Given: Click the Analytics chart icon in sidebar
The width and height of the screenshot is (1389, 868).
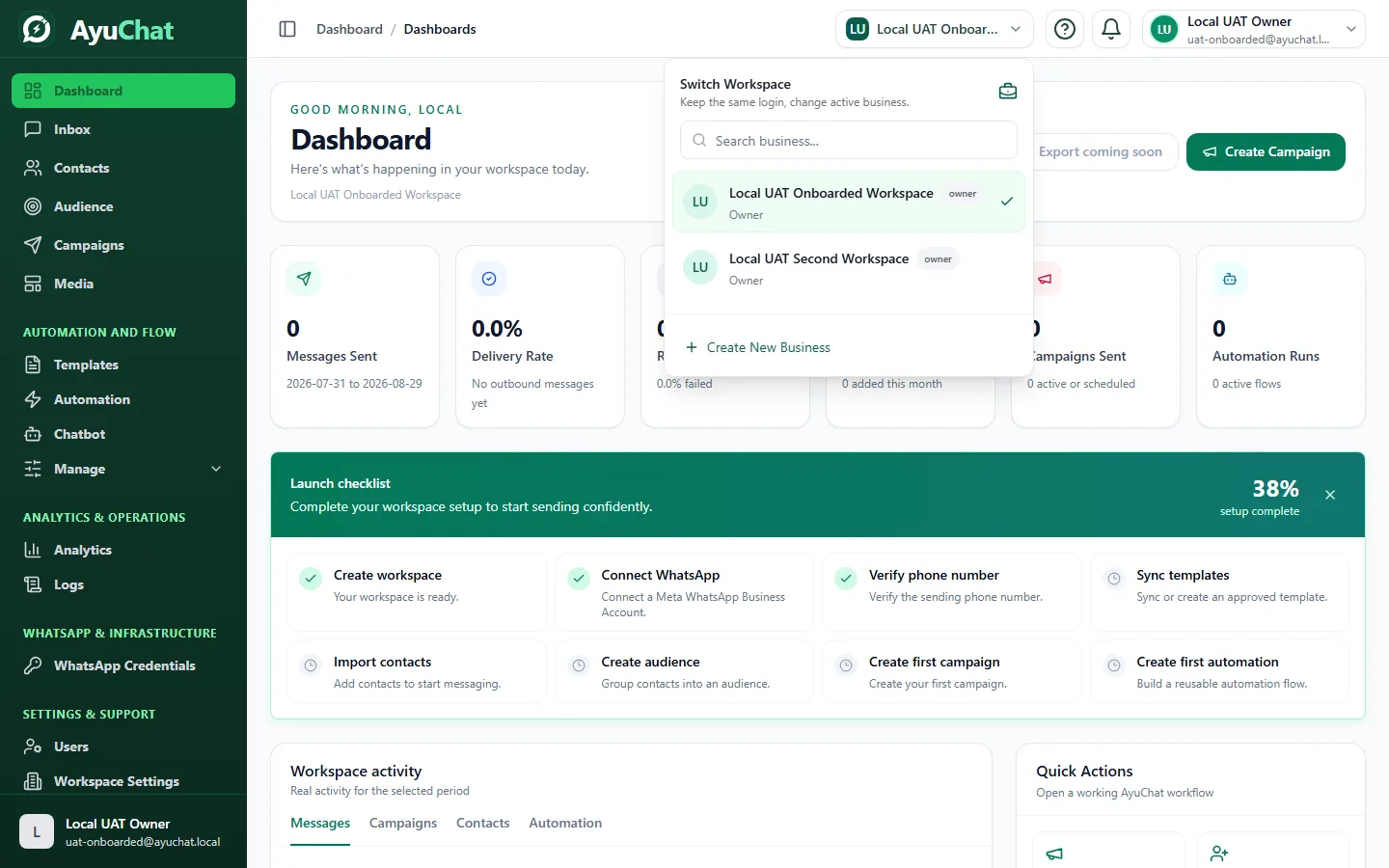Looking at the screenshot, I should [33, 550].
